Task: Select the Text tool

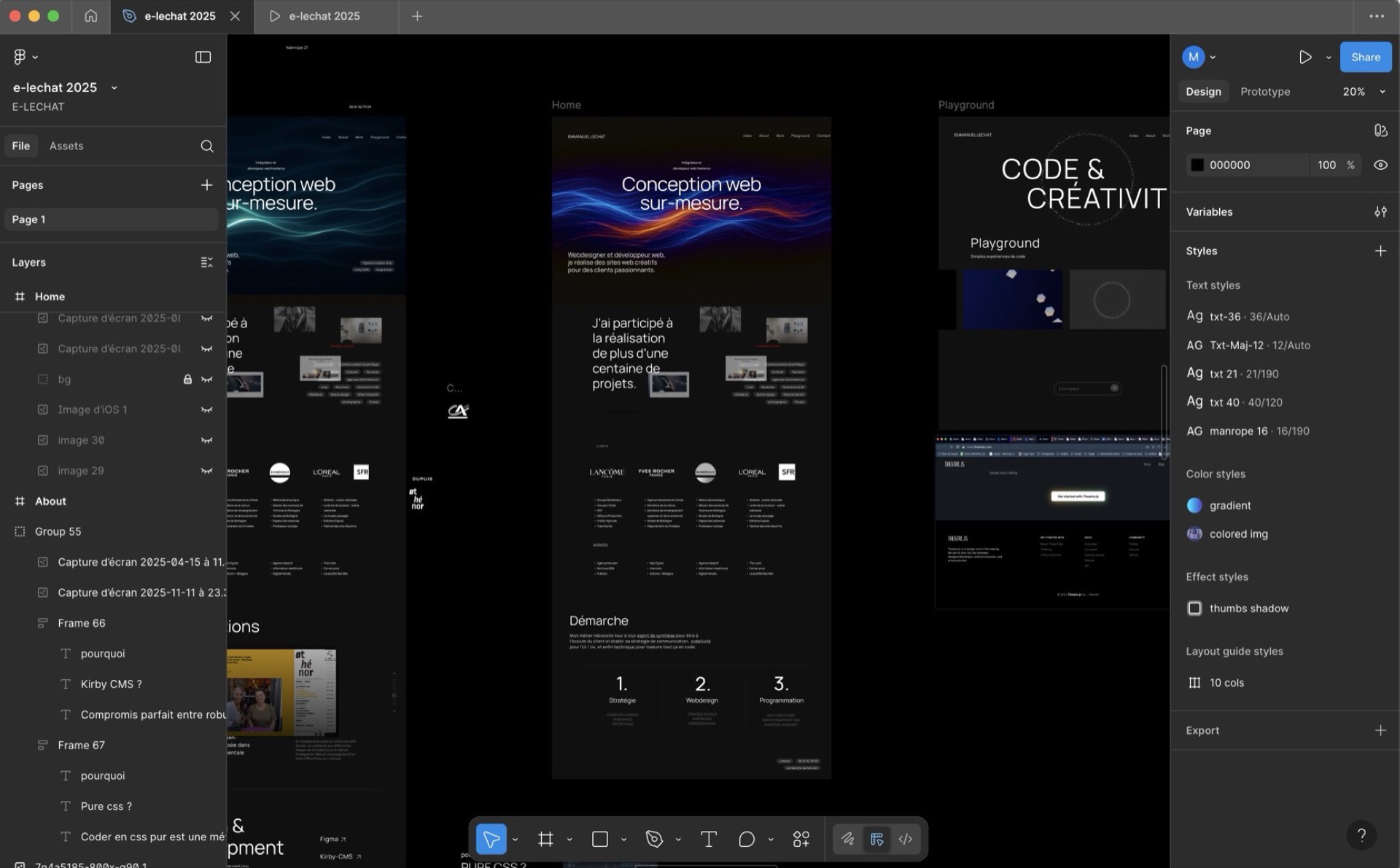Action: click(708, 839)
